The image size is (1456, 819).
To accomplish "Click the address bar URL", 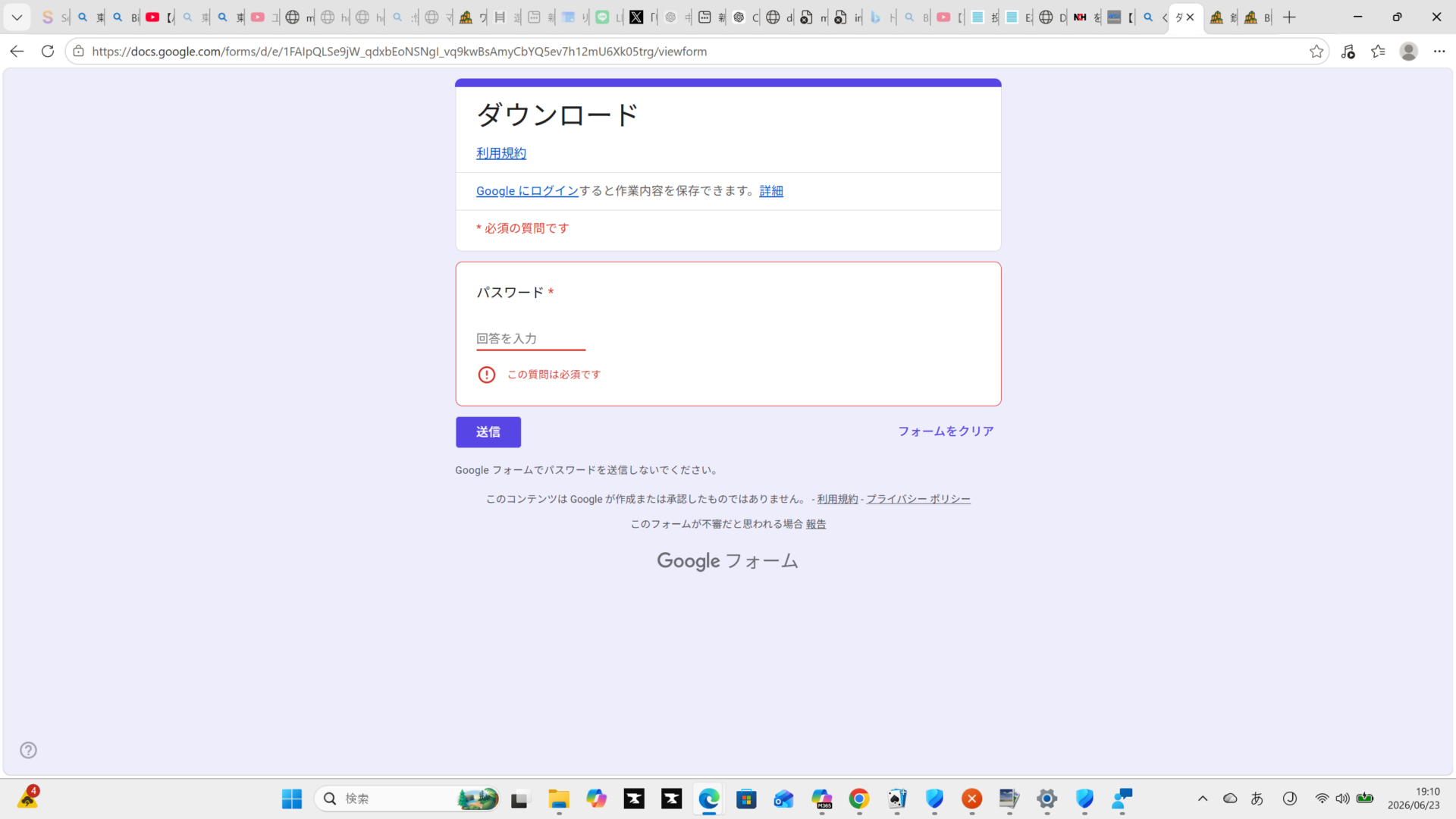I will (400, 52).
